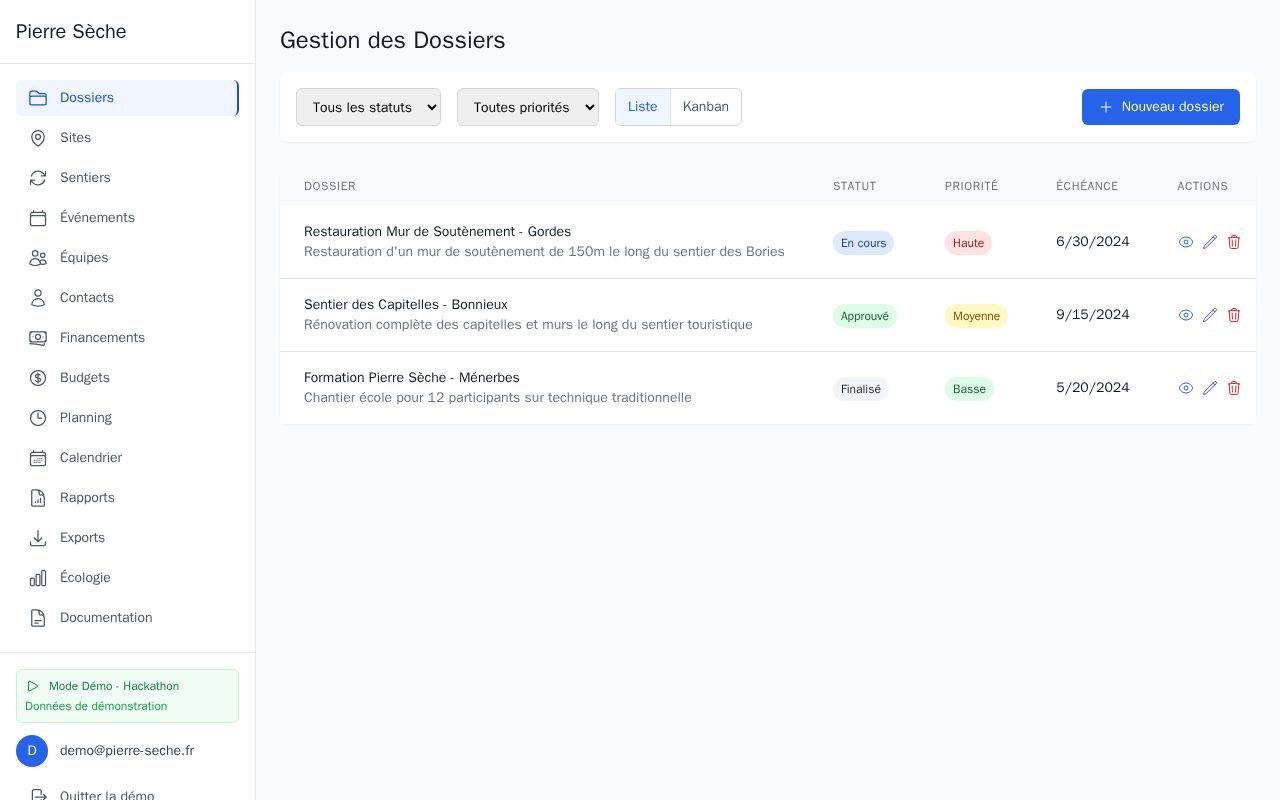The image size is (1280, 800).
Task: Click the calendar icon beside Événements
Action: pyautogui.click(x=38, y=218)
